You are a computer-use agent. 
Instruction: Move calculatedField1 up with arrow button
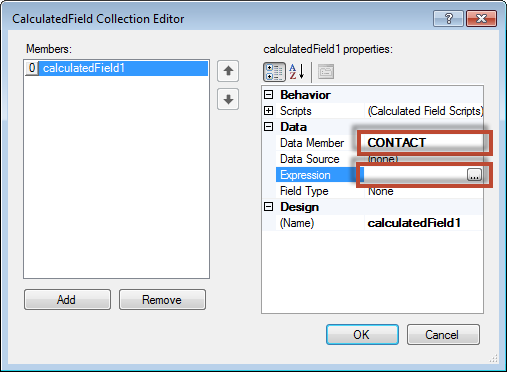[x=228, y=71]
